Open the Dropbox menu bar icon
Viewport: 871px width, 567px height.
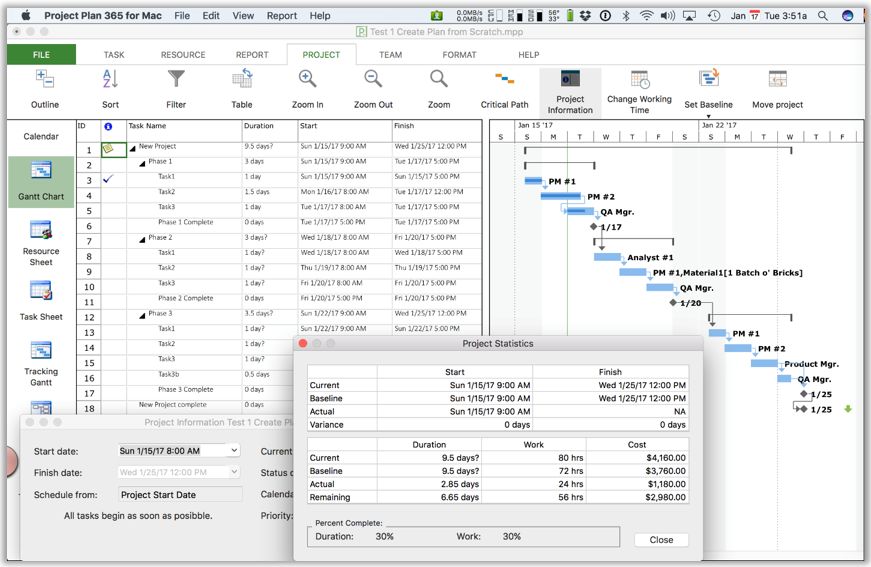(x=585, y=16)
